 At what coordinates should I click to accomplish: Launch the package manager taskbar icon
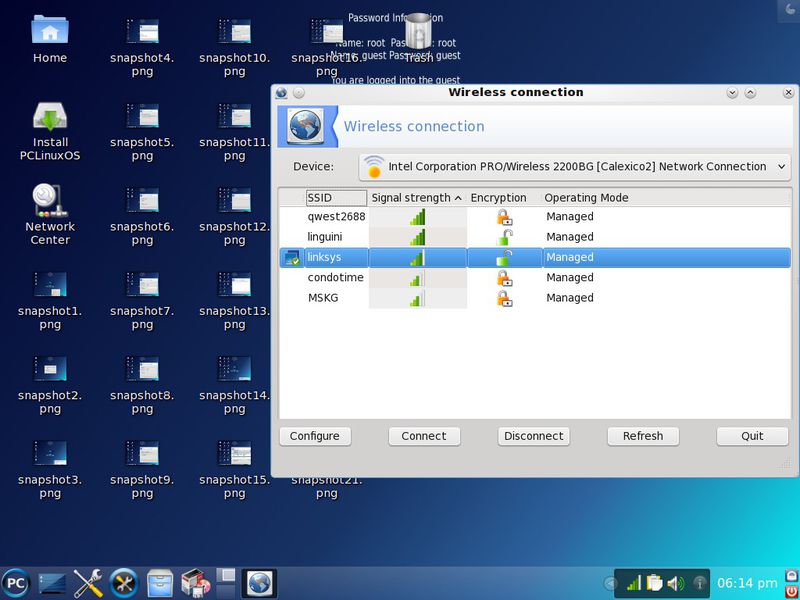click(195, 583)
